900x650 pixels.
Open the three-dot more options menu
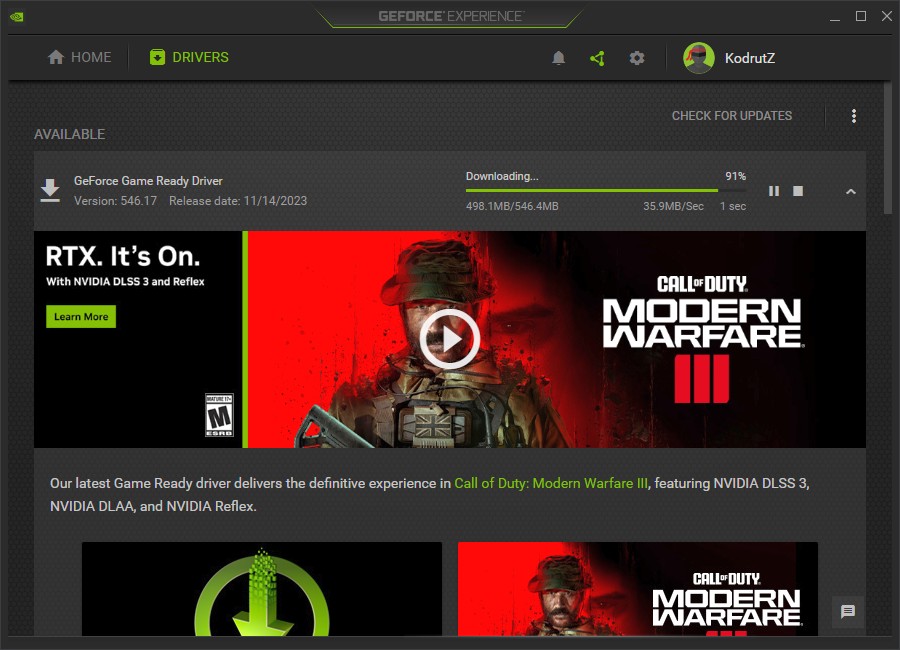tap(854, 116)
